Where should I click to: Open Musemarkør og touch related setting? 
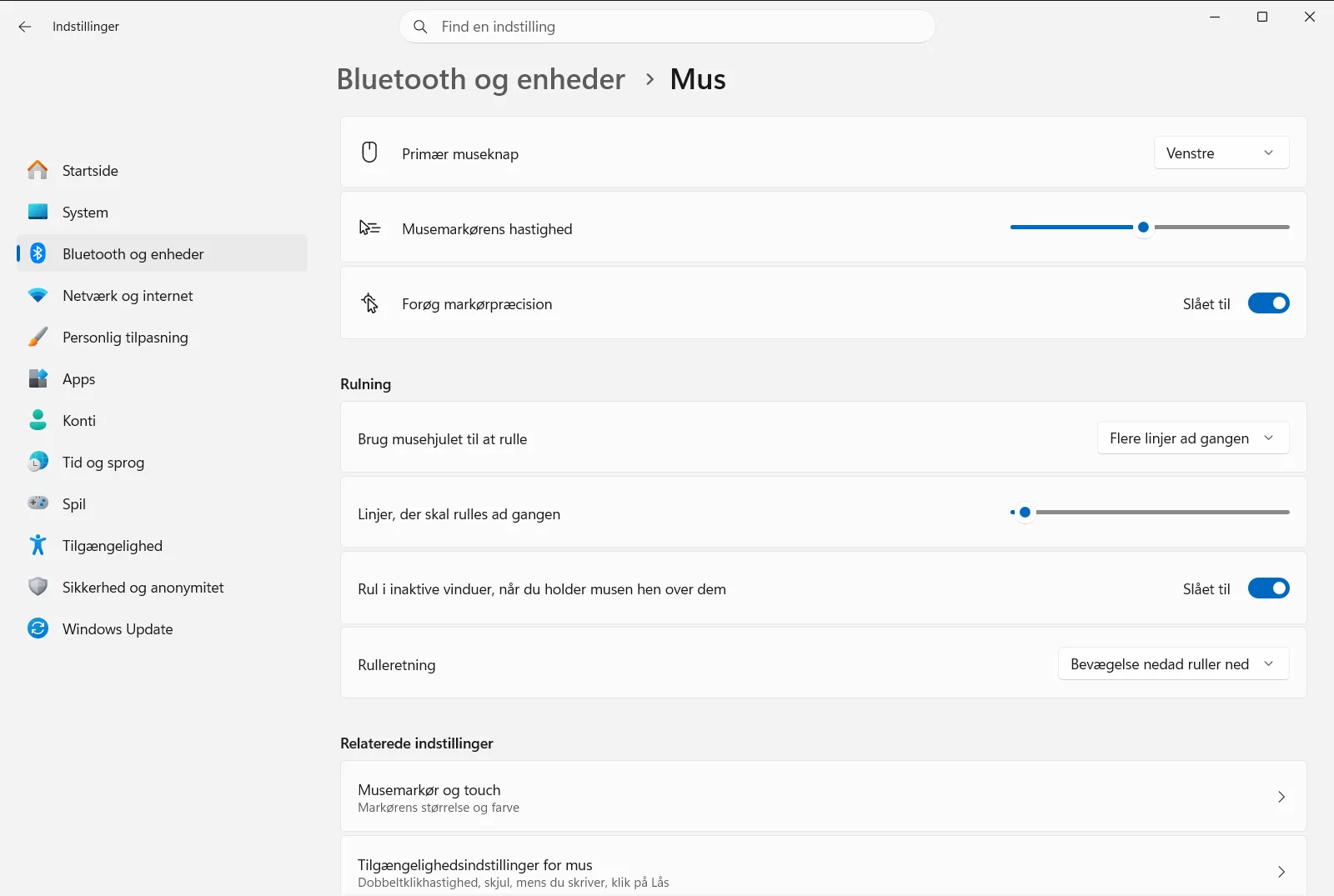point(823,796)
